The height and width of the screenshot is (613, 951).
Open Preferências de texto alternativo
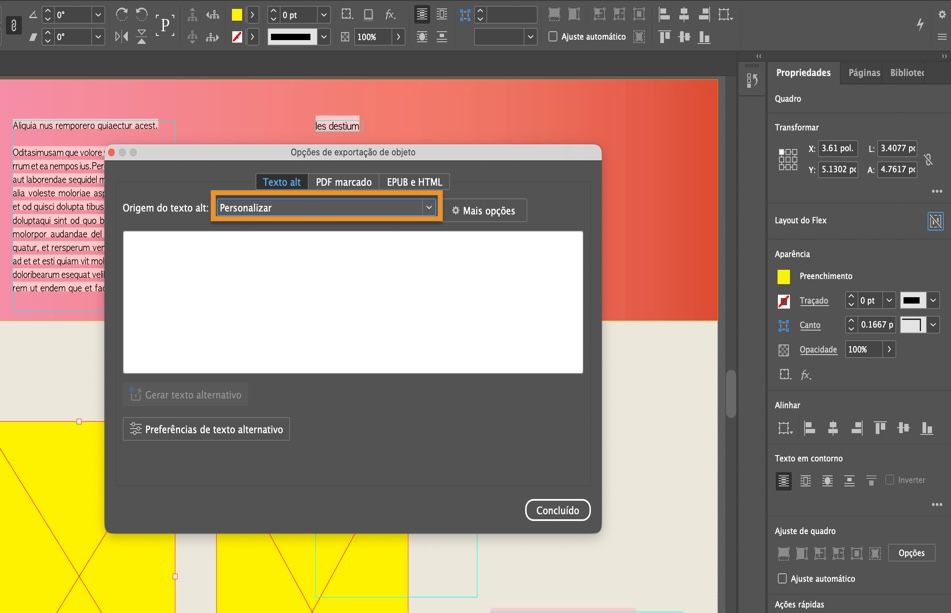pyautogui.click(x=206, y=429)
